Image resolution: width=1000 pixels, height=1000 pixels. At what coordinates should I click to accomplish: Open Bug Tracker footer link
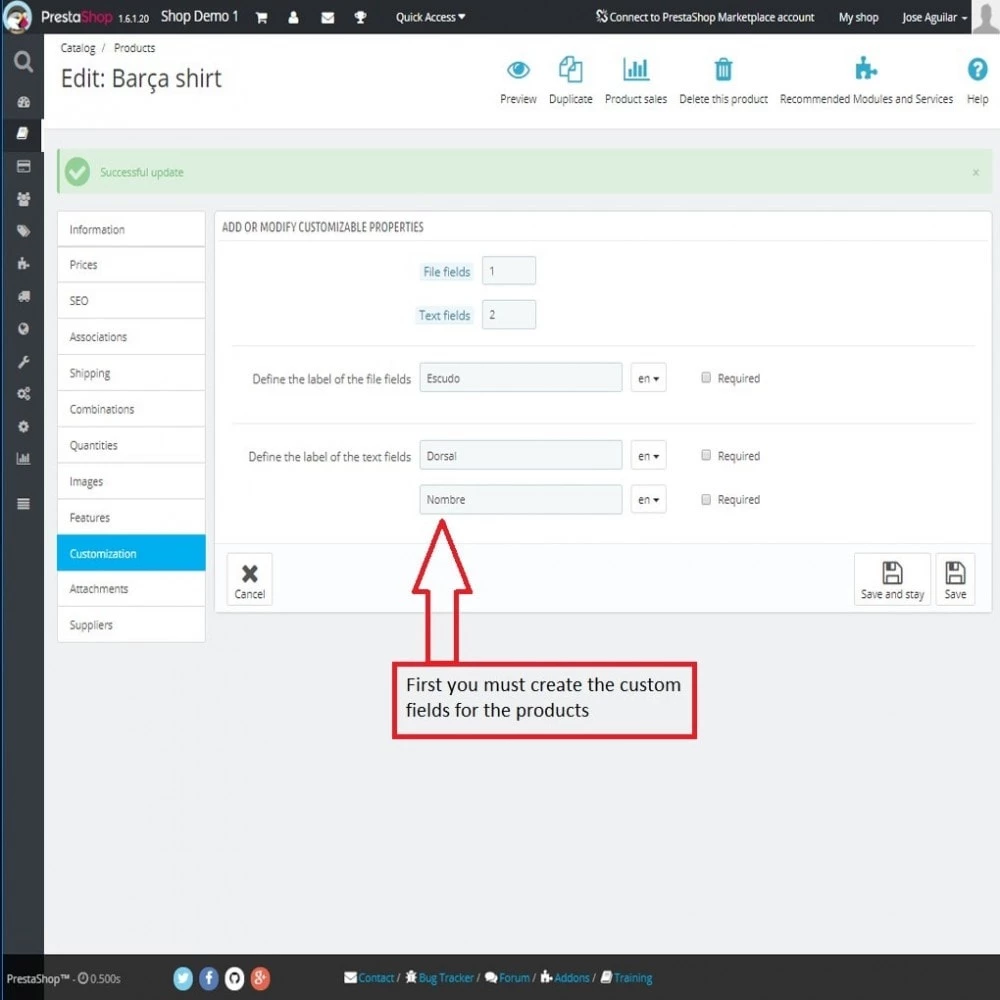click(441, 978)
